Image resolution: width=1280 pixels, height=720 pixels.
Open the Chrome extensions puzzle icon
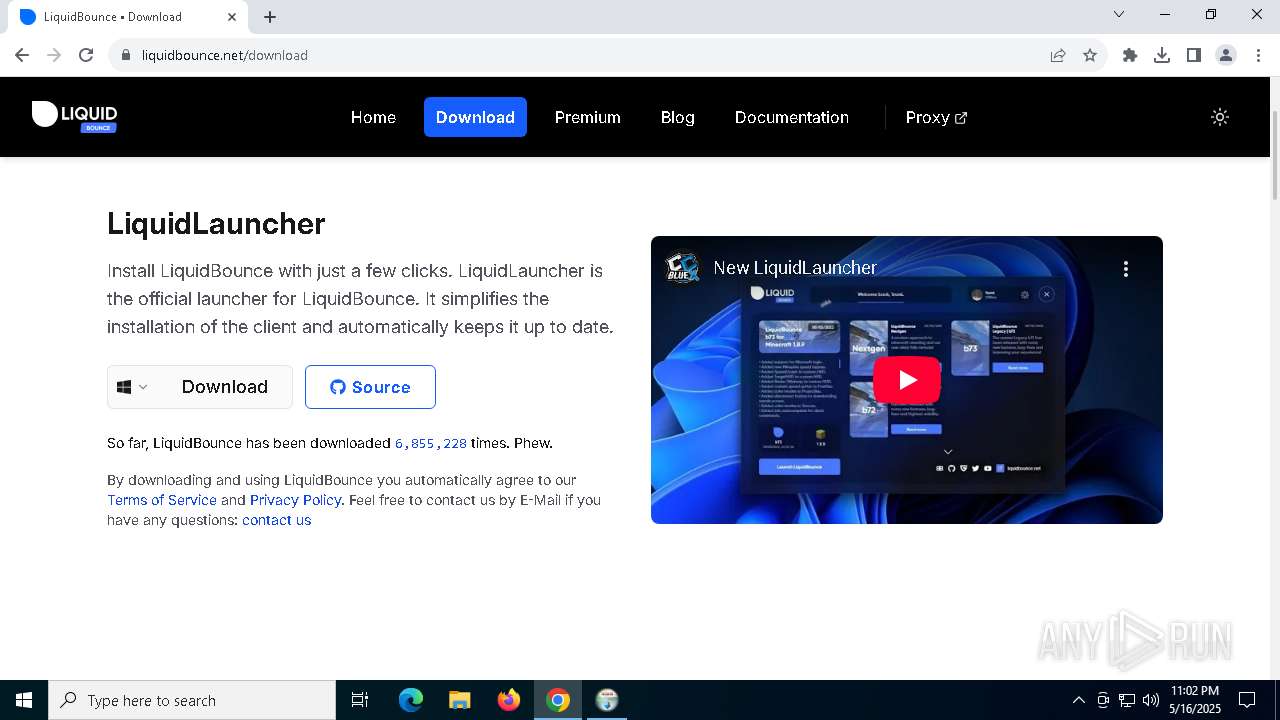pos(1130,55)
